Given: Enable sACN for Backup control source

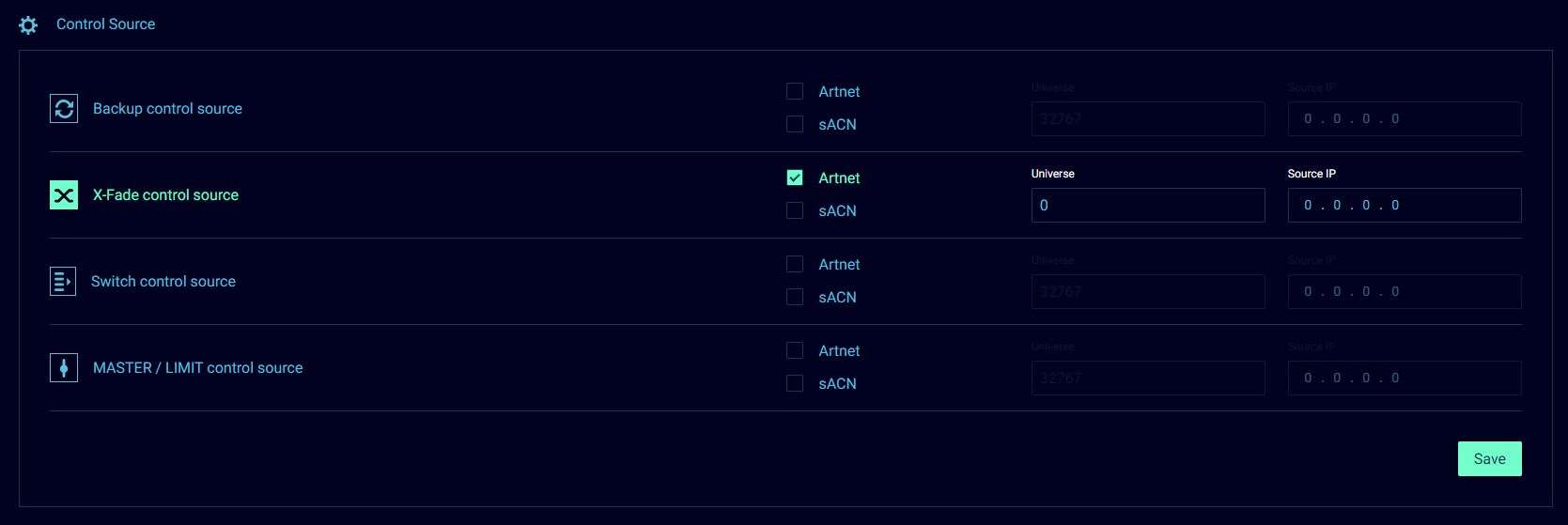Looking at the screenshot, I should [795, 124].
